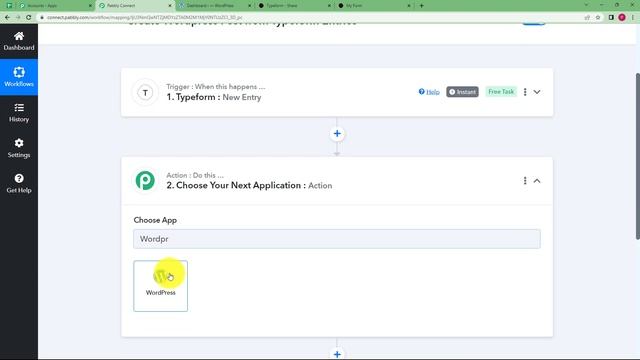Reload the current page

29,17
